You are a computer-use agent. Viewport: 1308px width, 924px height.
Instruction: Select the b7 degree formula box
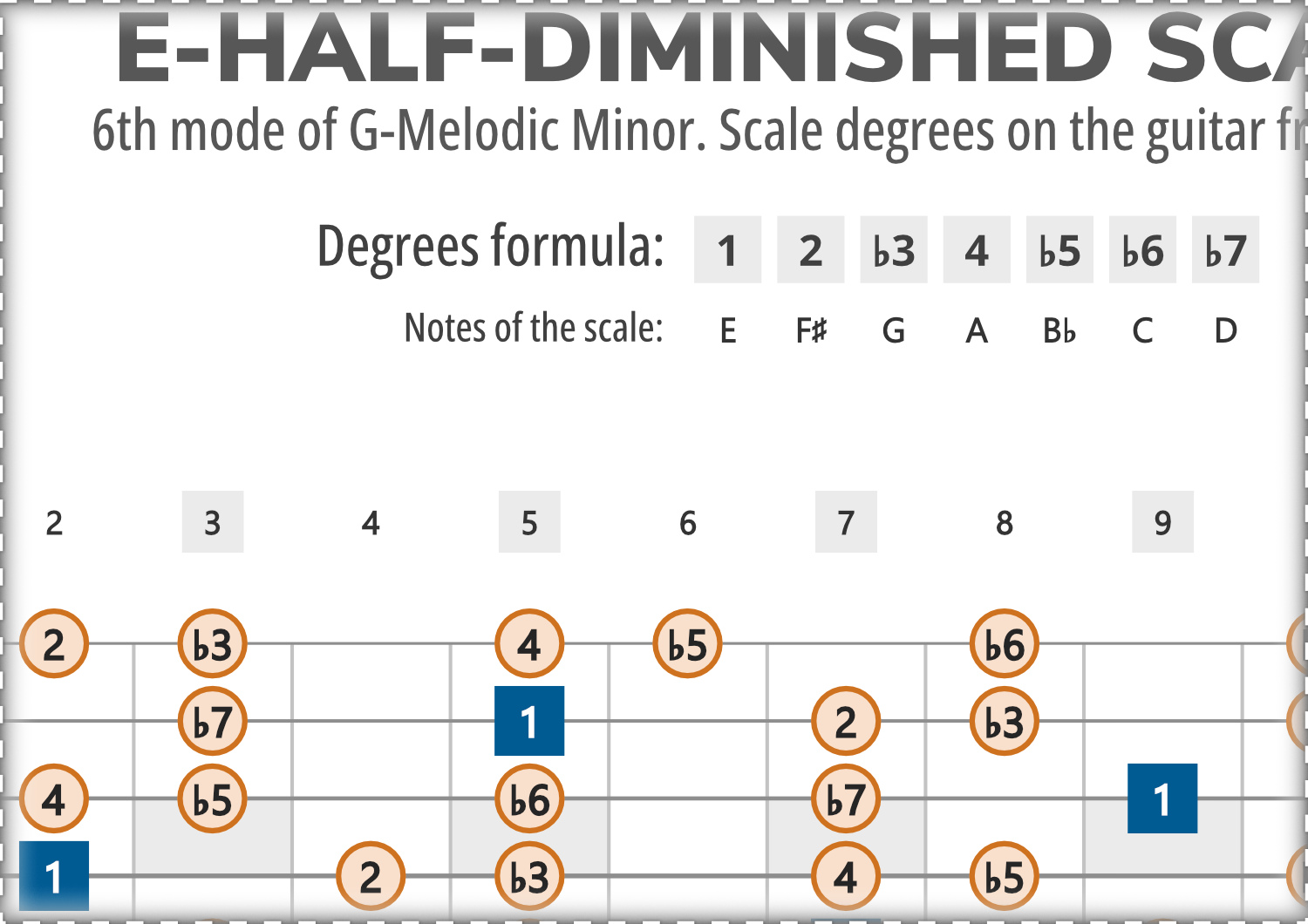tap(1225, 250)
